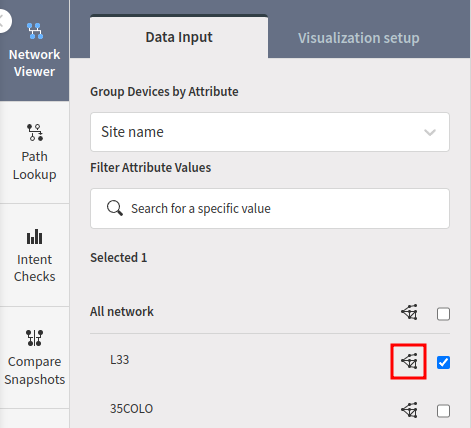
Task: Click the All network row label
Action: pyautogui.click(x=122, y=312)
